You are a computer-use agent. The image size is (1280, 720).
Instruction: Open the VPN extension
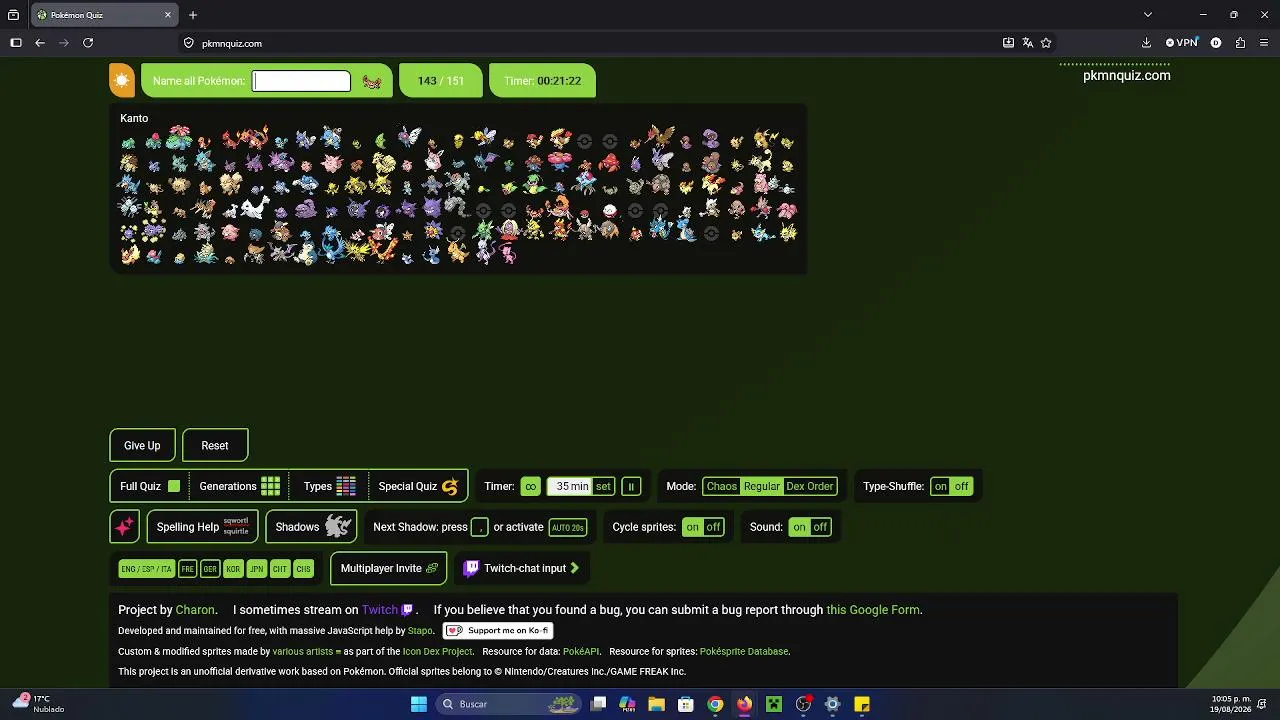tap(1182, 43)
